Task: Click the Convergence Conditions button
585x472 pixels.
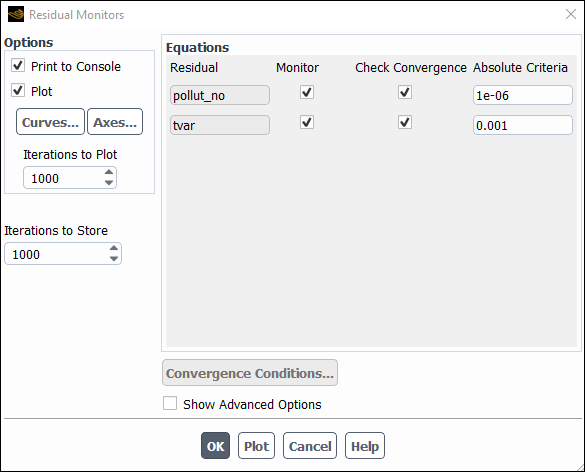Action: [250, 373]
